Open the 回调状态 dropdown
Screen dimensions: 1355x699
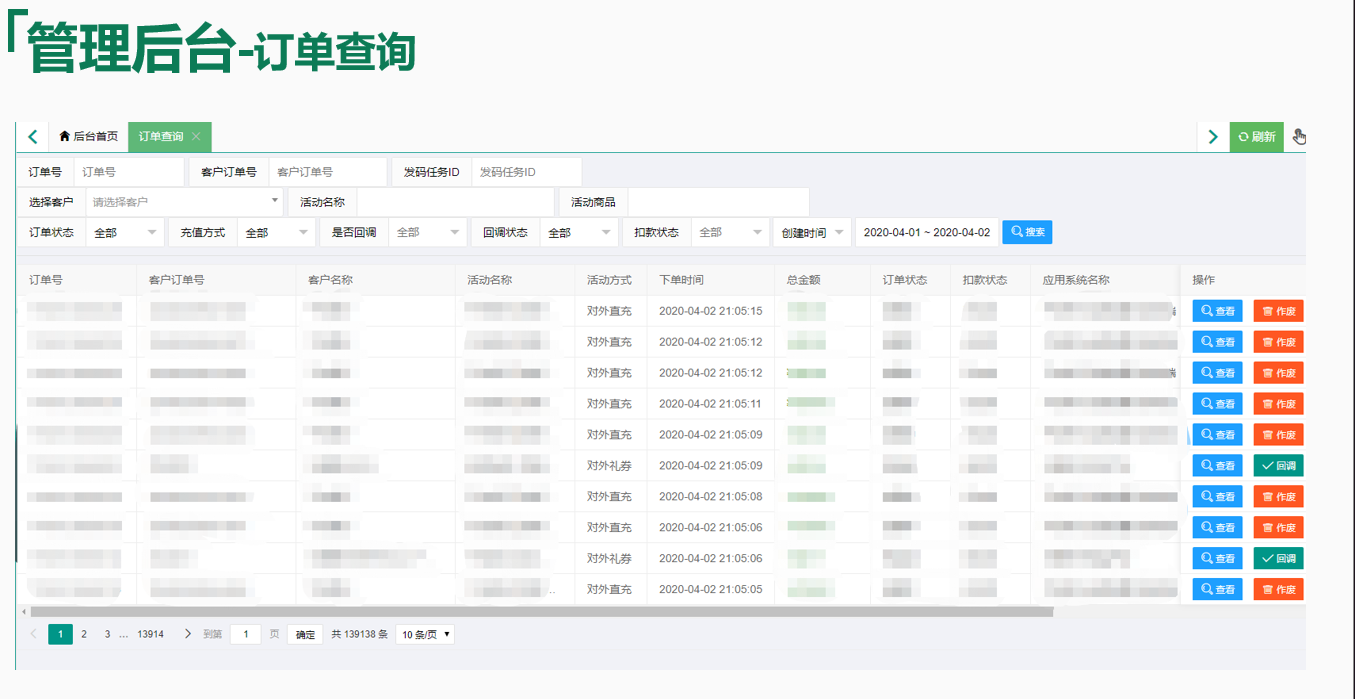pos(579,233)
